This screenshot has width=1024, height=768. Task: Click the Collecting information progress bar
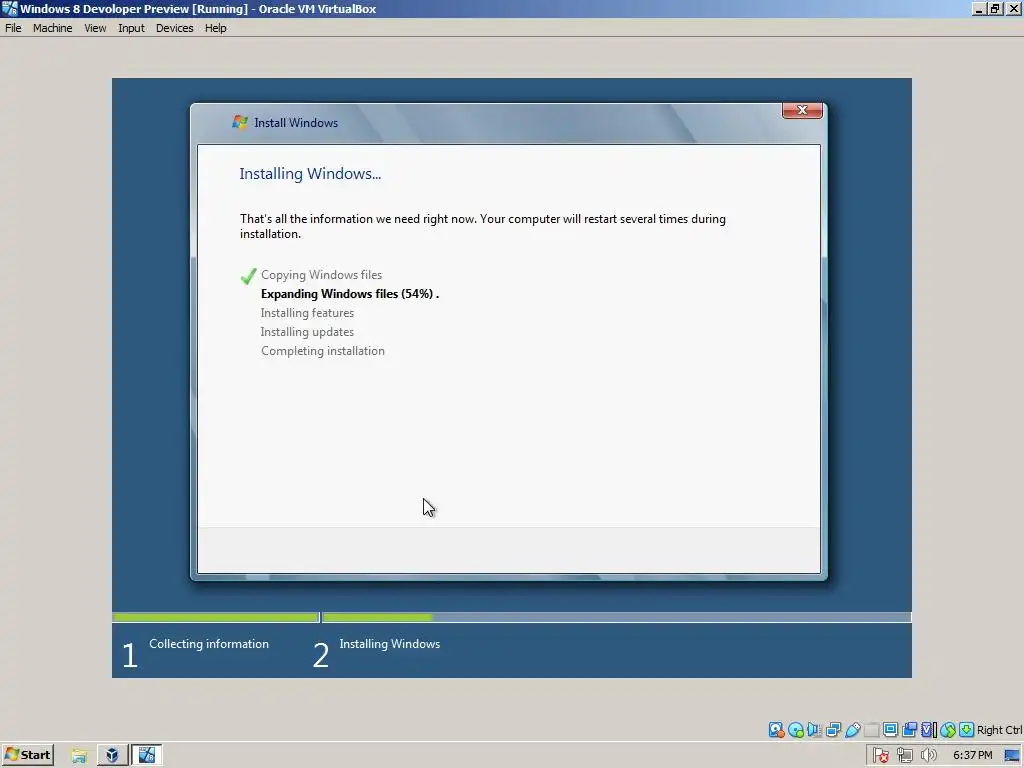216,617
